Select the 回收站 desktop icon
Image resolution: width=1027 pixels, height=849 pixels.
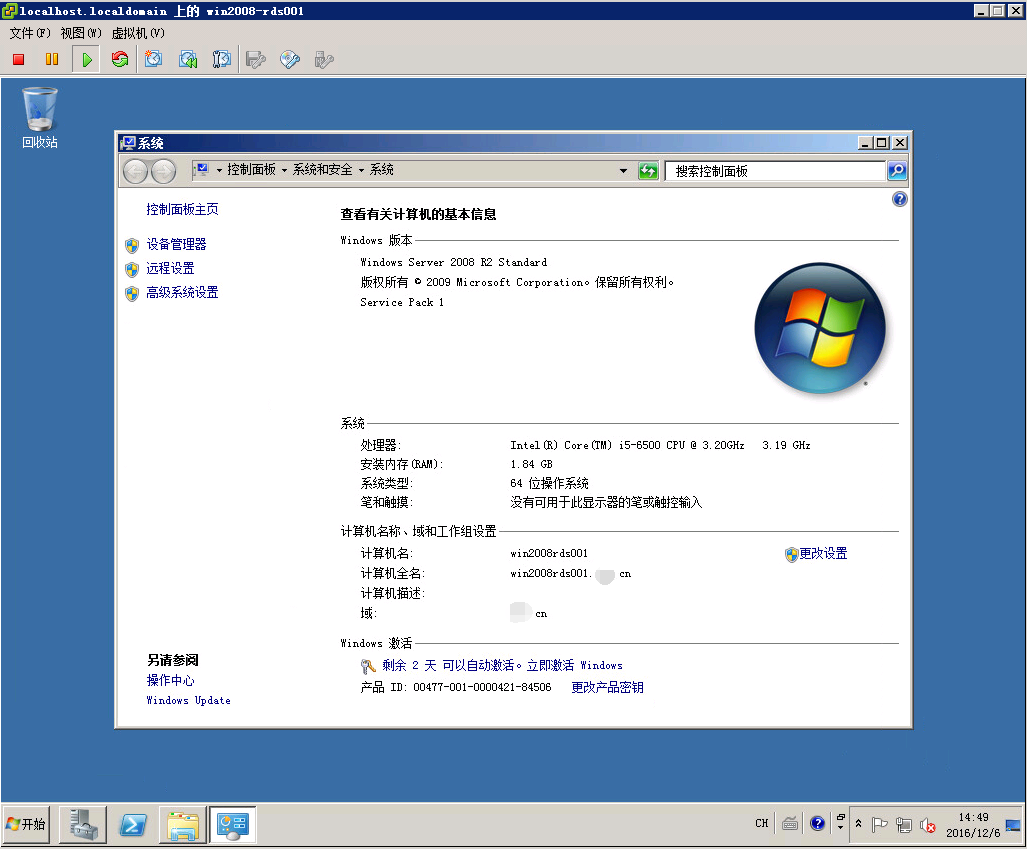click(39, 118)
